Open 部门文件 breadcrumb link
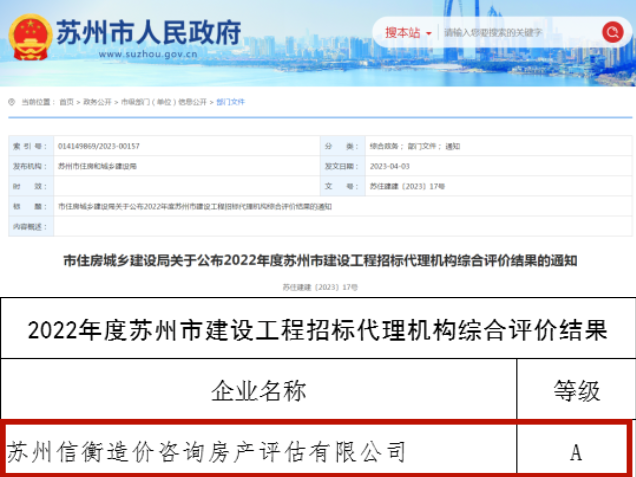Screen dimensions: 636x477 pyautogui.click(x=230, y=102)
